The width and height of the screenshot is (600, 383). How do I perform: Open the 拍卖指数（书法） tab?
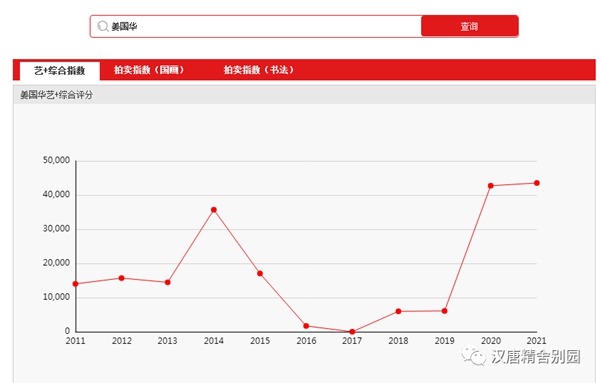point(259,70)
